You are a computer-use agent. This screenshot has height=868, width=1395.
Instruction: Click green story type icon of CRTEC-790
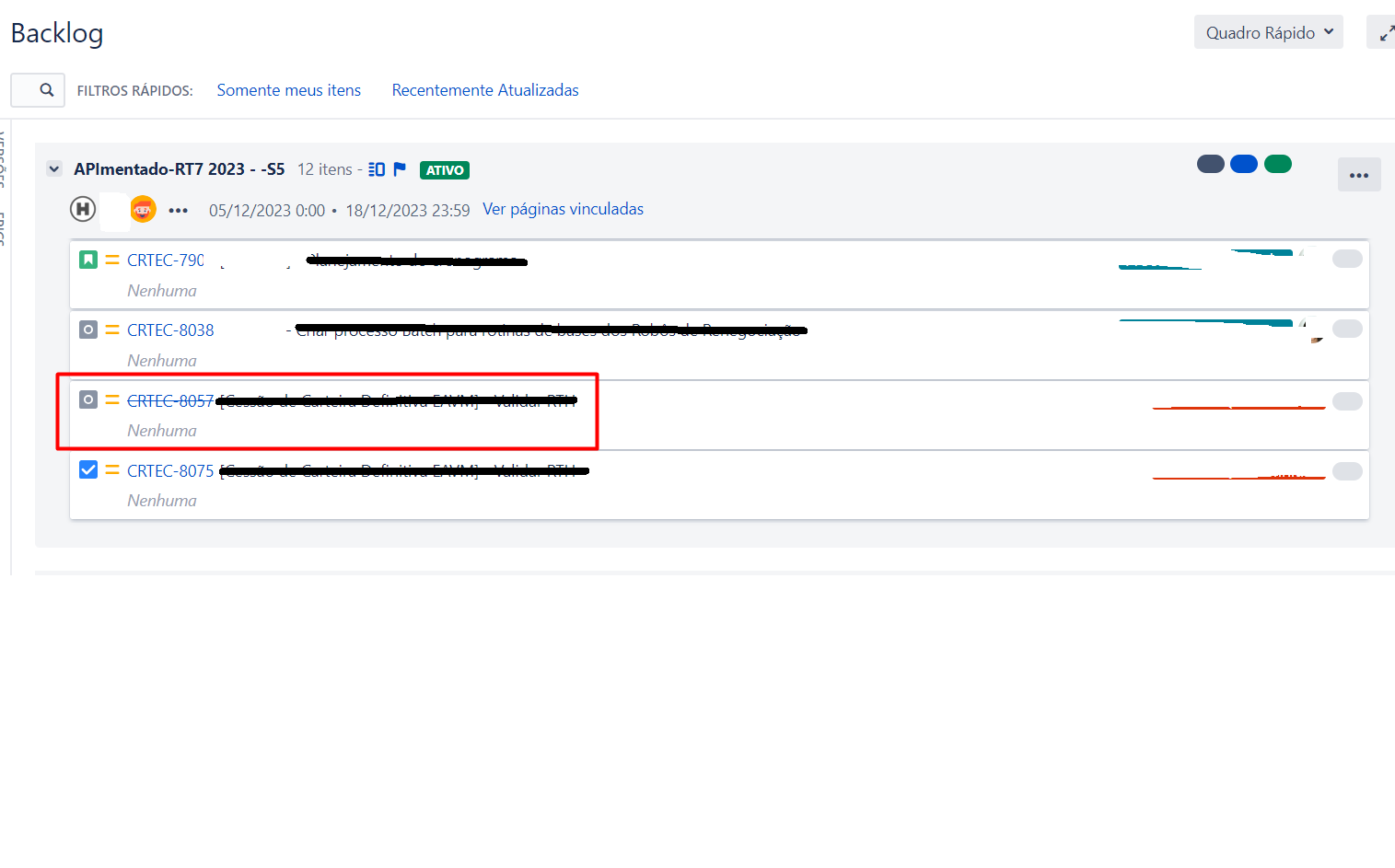pyautogui.click(x=88, y=260)
